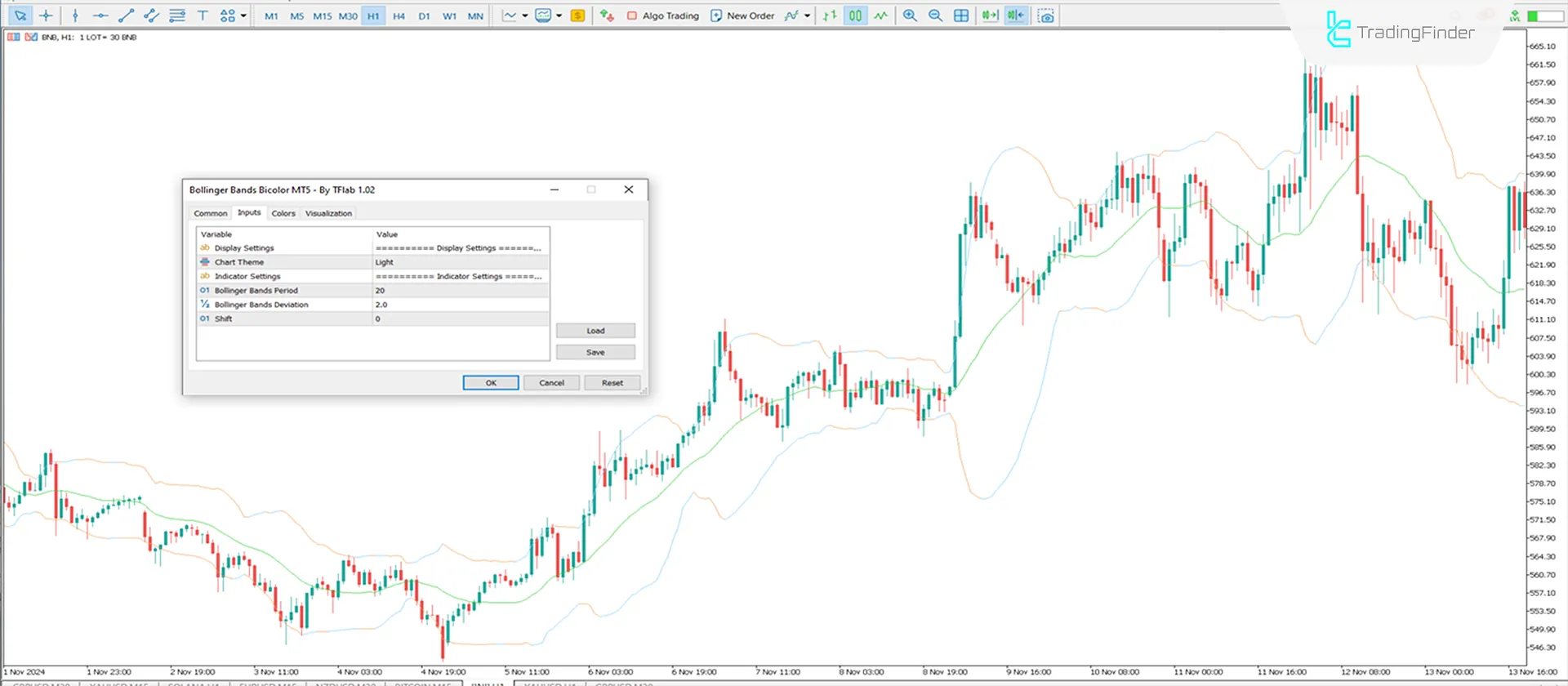Open the chart type line icon
The height and width of the screenshot is (686, 1568).
510,16
